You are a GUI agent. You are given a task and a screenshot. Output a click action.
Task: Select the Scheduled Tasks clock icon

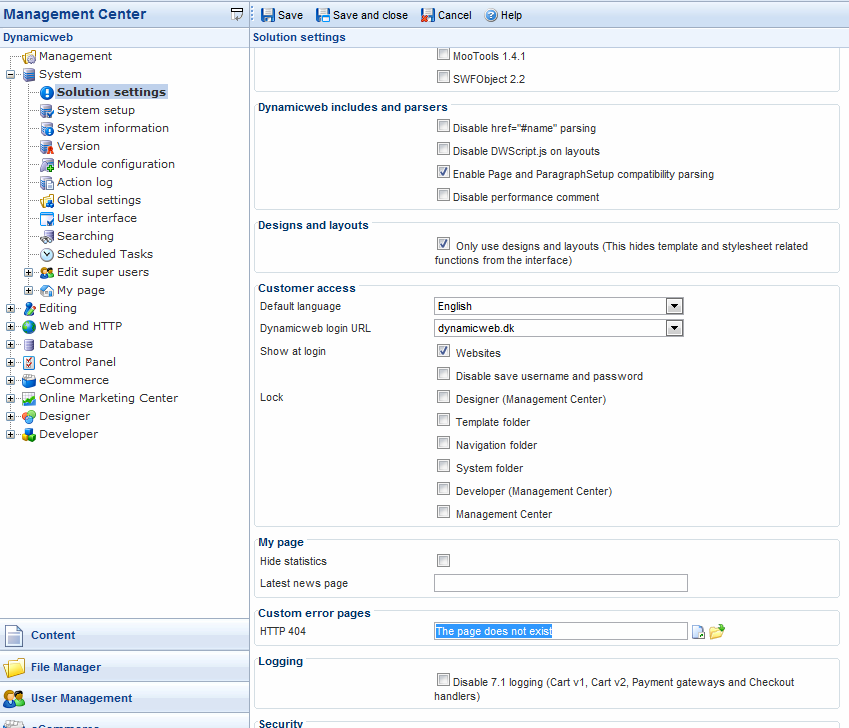pos(47,254)
